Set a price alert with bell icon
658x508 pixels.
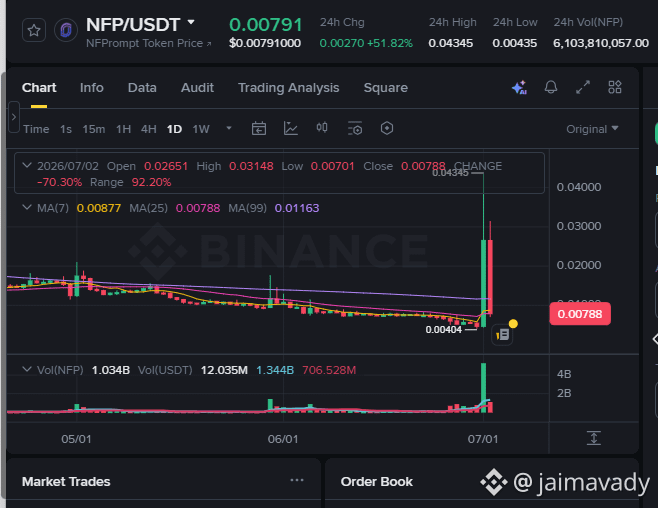(551, 87)
